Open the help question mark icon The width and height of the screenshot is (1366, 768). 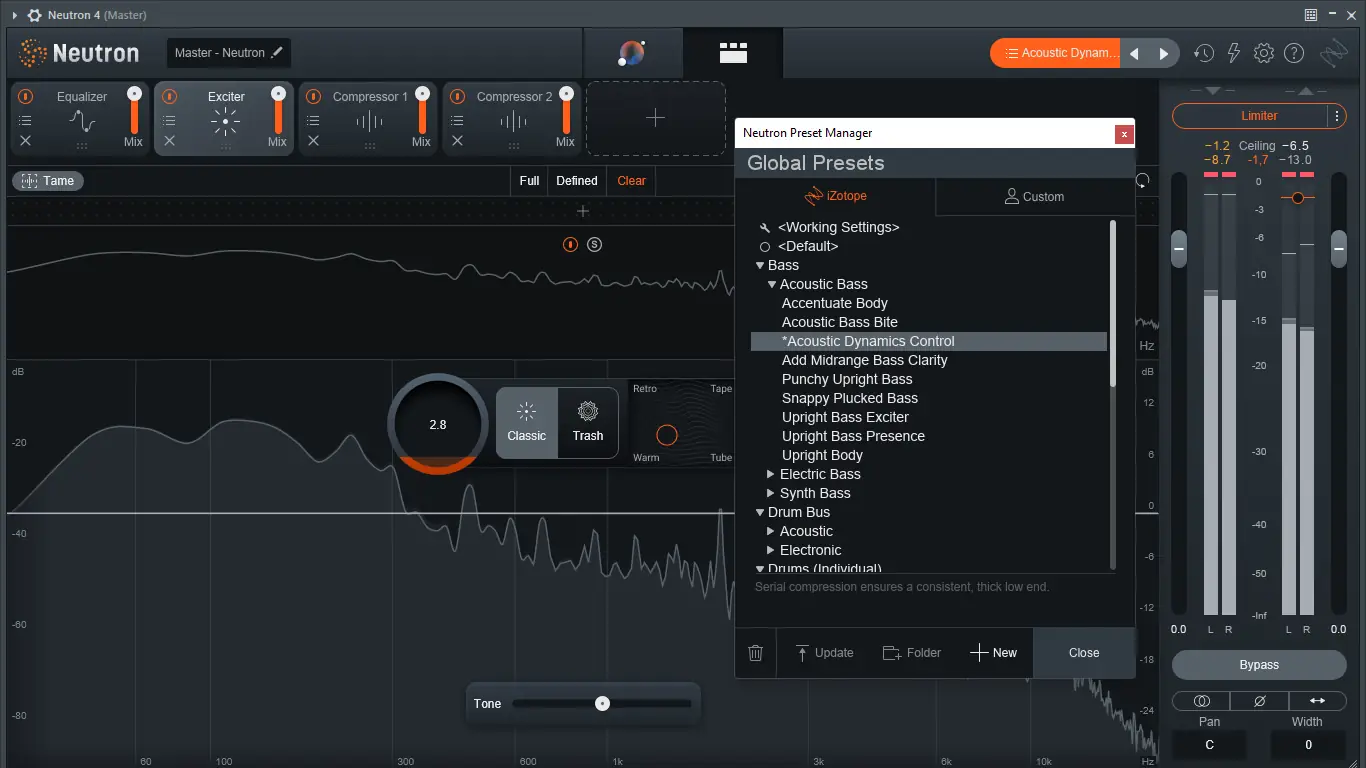tap(1294, 53)
